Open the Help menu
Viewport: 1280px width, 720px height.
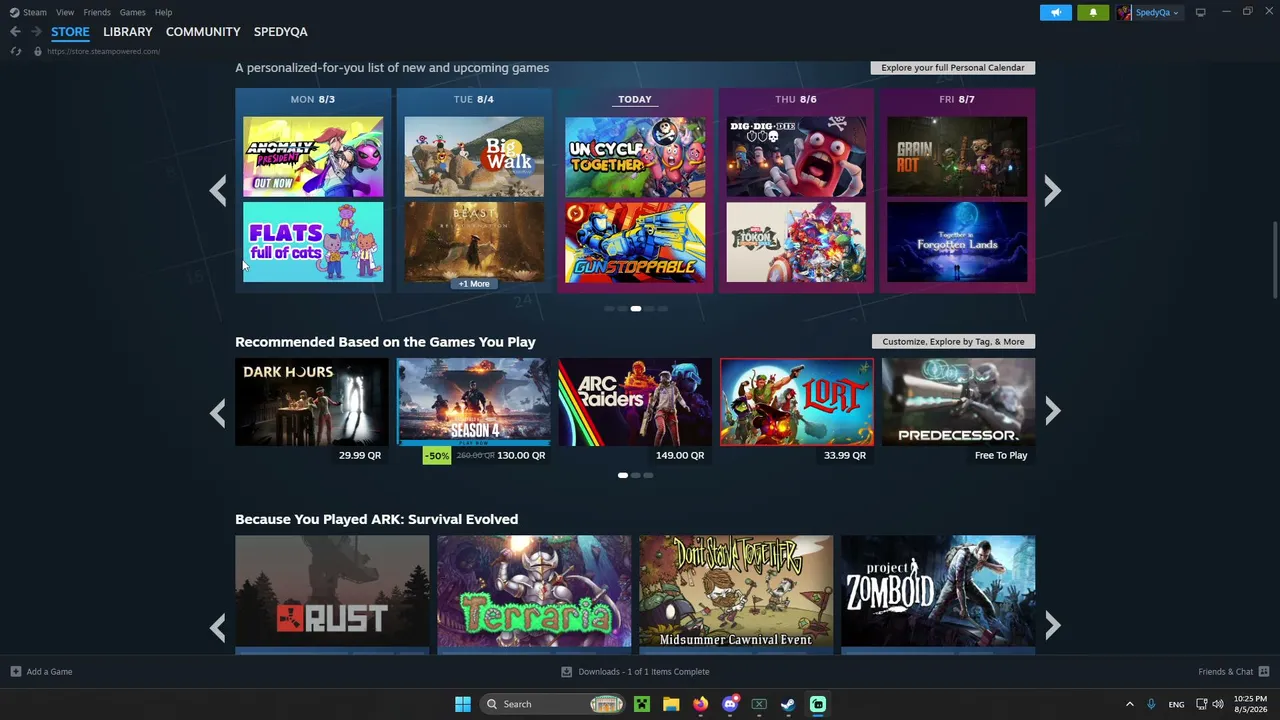164,12
